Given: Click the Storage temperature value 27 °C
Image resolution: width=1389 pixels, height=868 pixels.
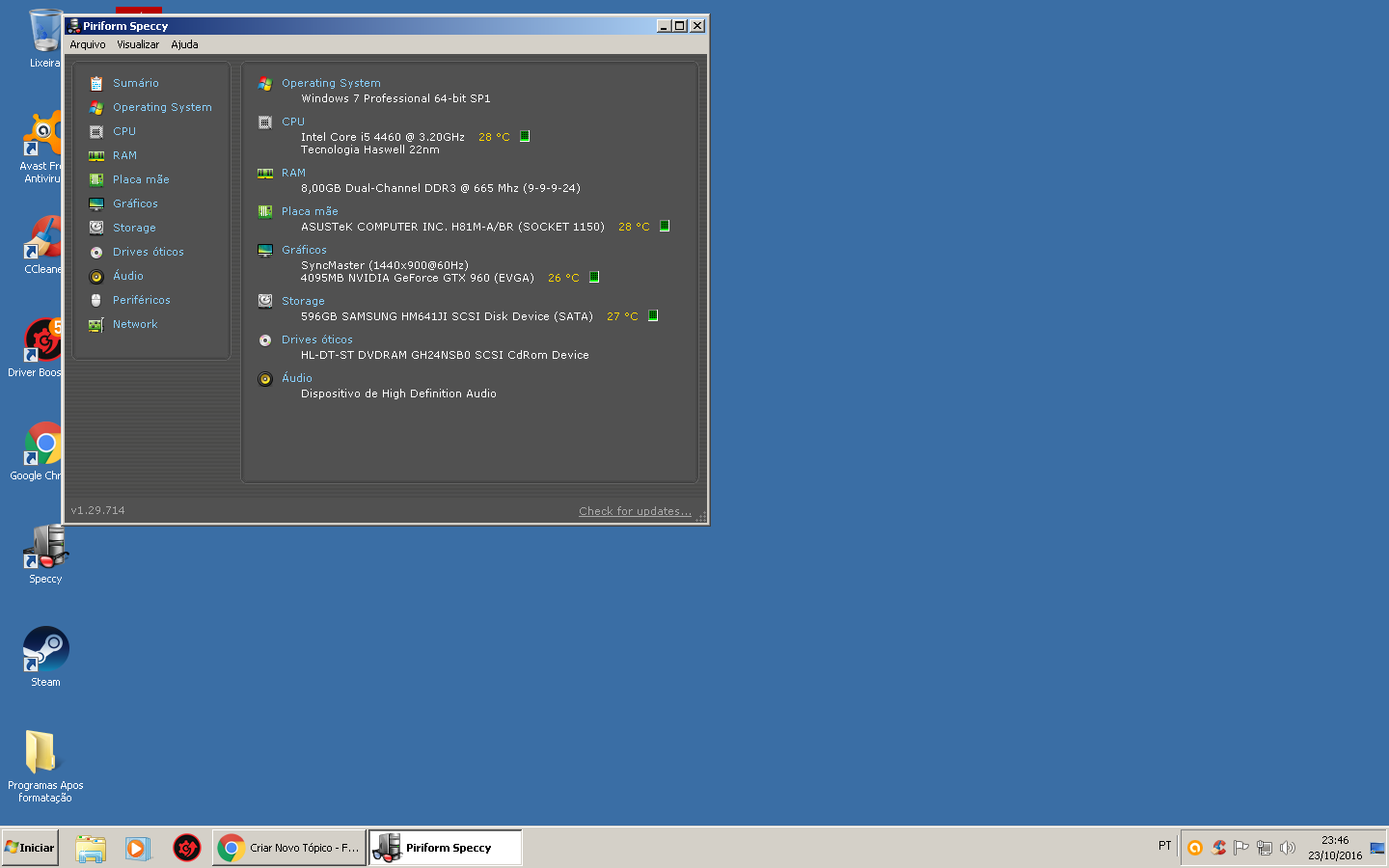Looking at the screenshot, I should coord(622,316).
